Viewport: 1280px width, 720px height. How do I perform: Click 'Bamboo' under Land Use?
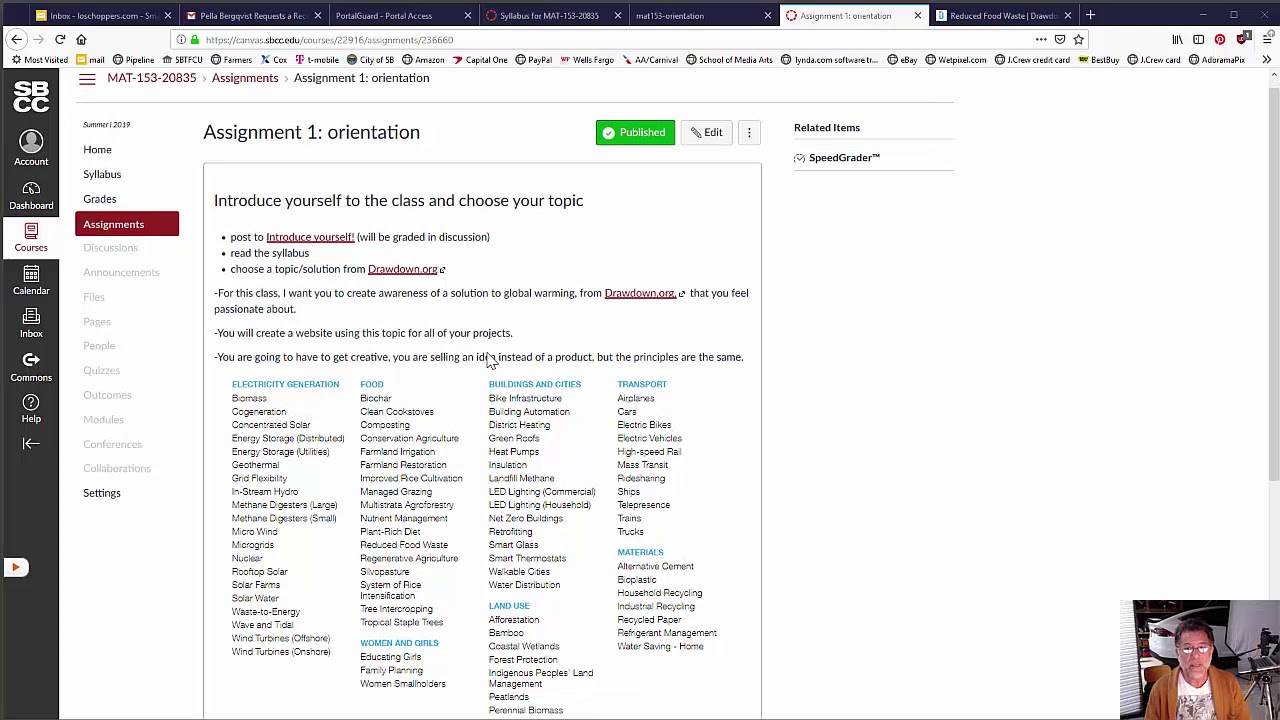(x=506, y=633)
